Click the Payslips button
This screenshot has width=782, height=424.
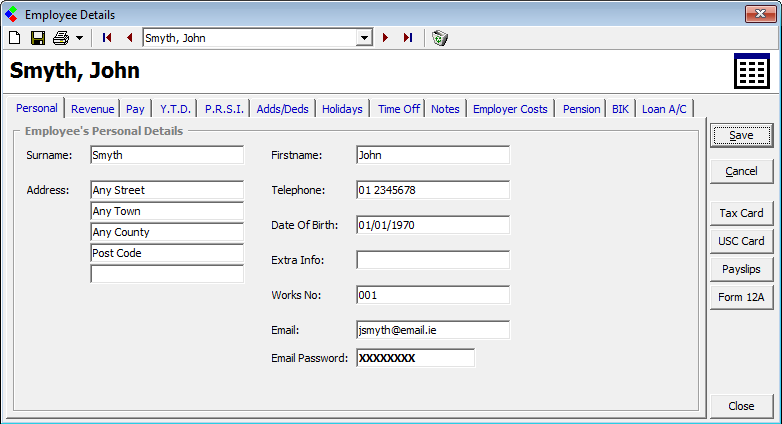[x=740, y=269]
